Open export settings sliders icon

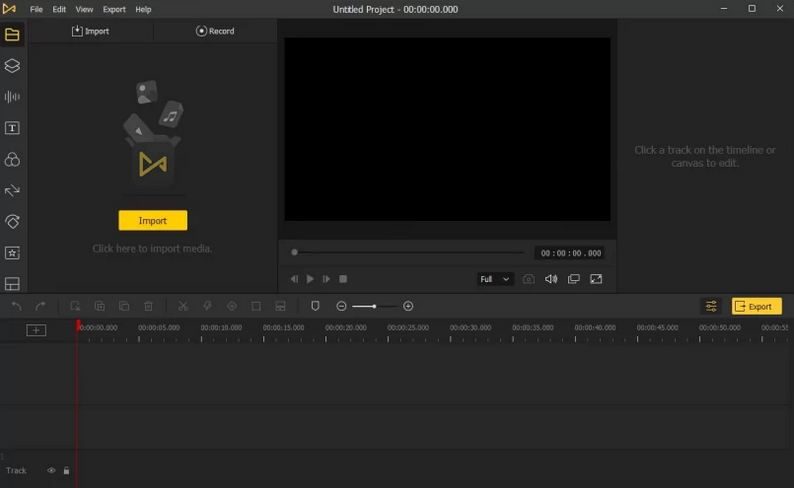pos(711,306)
